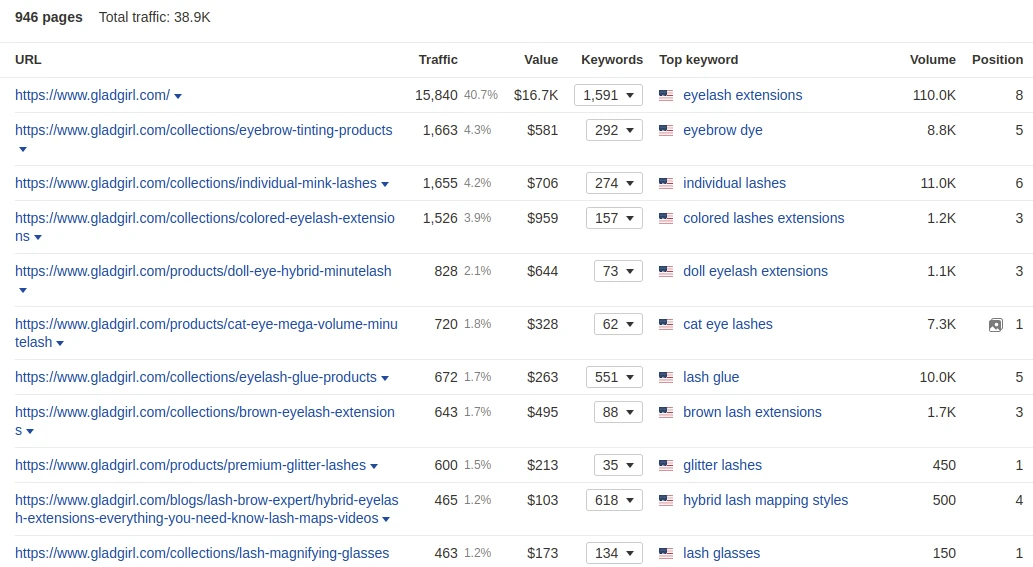Open caret menu for individual-mink-lashes URL
The height and width of the screenshot is (567, 1033).
(385, 184)
